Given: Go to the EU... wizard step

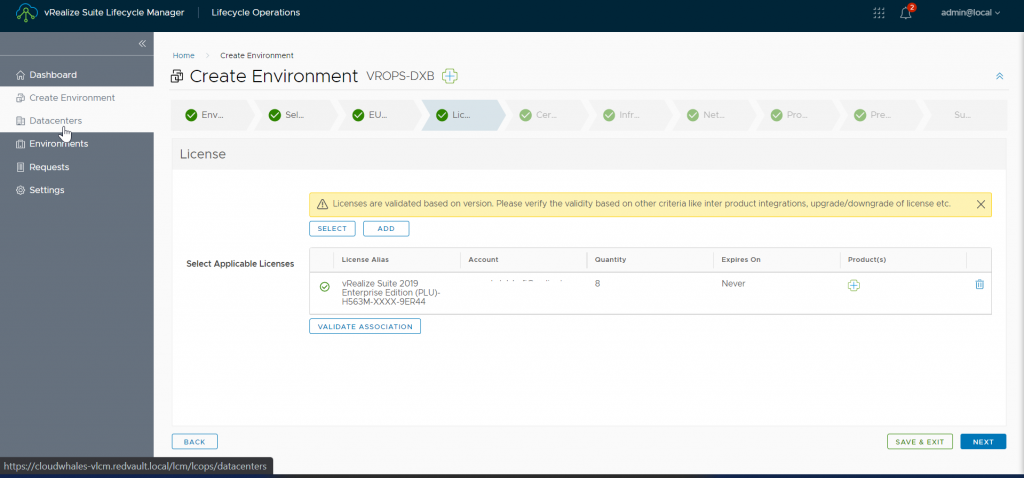Looking at the screenshot, I should coord(379,116).
